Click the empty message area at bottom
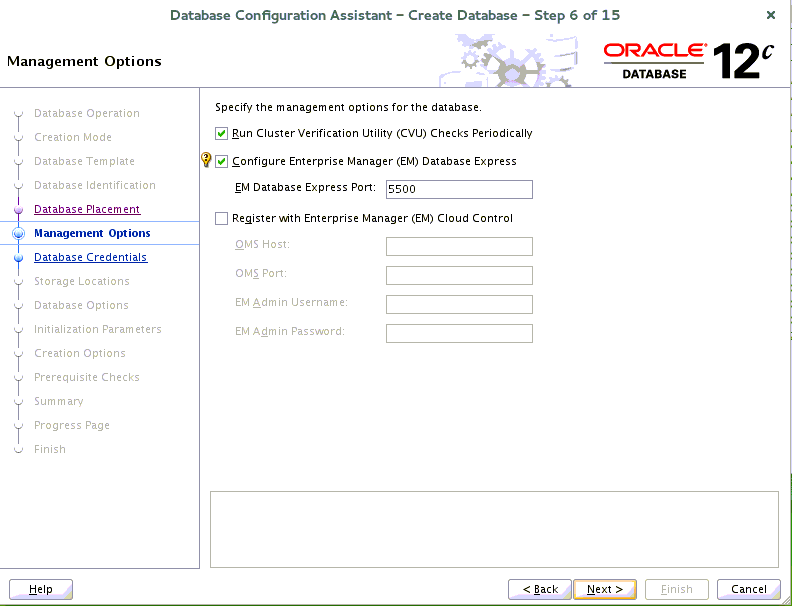This screenshot has height=606, width=792. (x=494, y=529)
